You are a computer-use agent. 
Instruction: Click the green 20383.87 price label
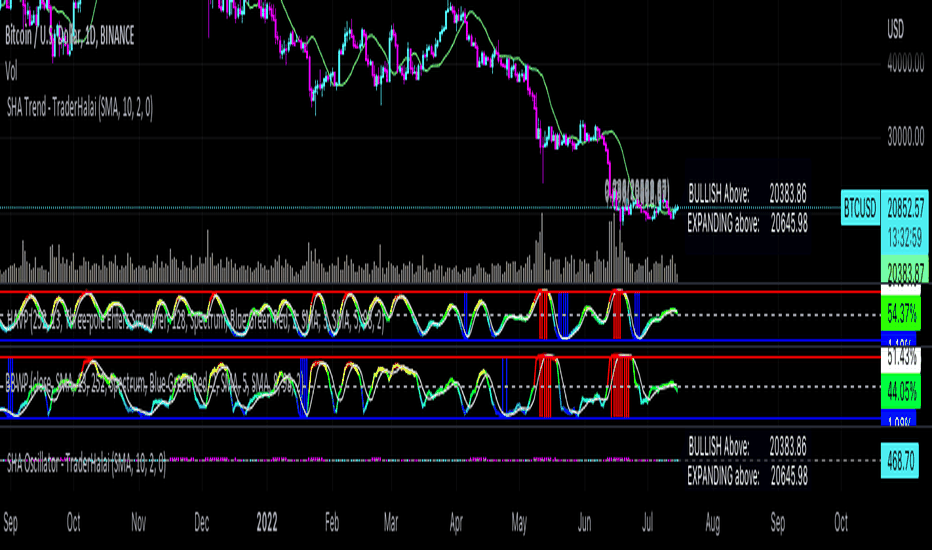click(904, 273)
